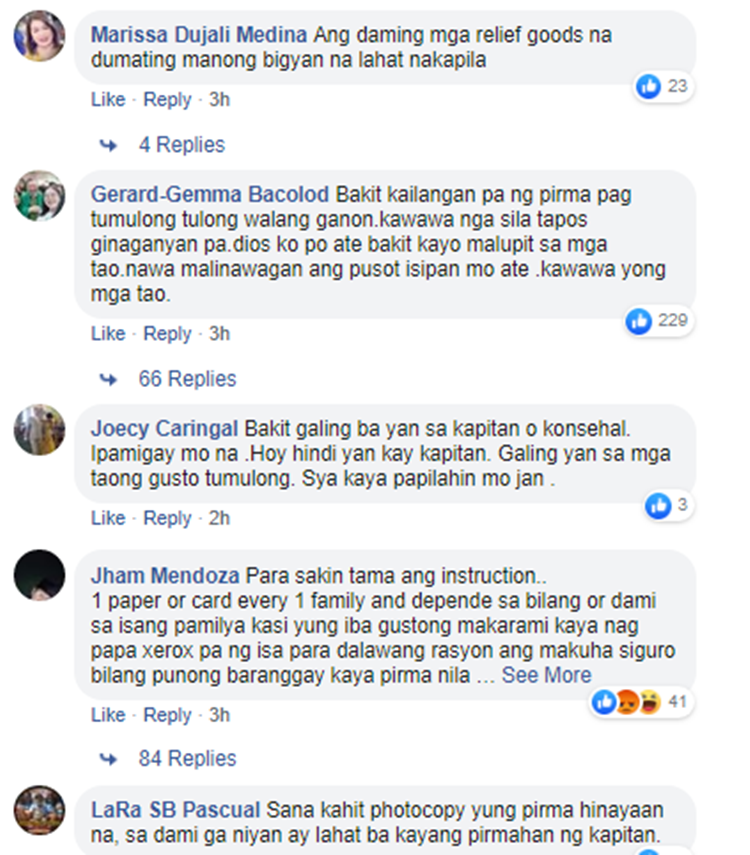This screenshot has height=855, width=750.
Task: Show full comment via See More link
Action: coord(547,675)
